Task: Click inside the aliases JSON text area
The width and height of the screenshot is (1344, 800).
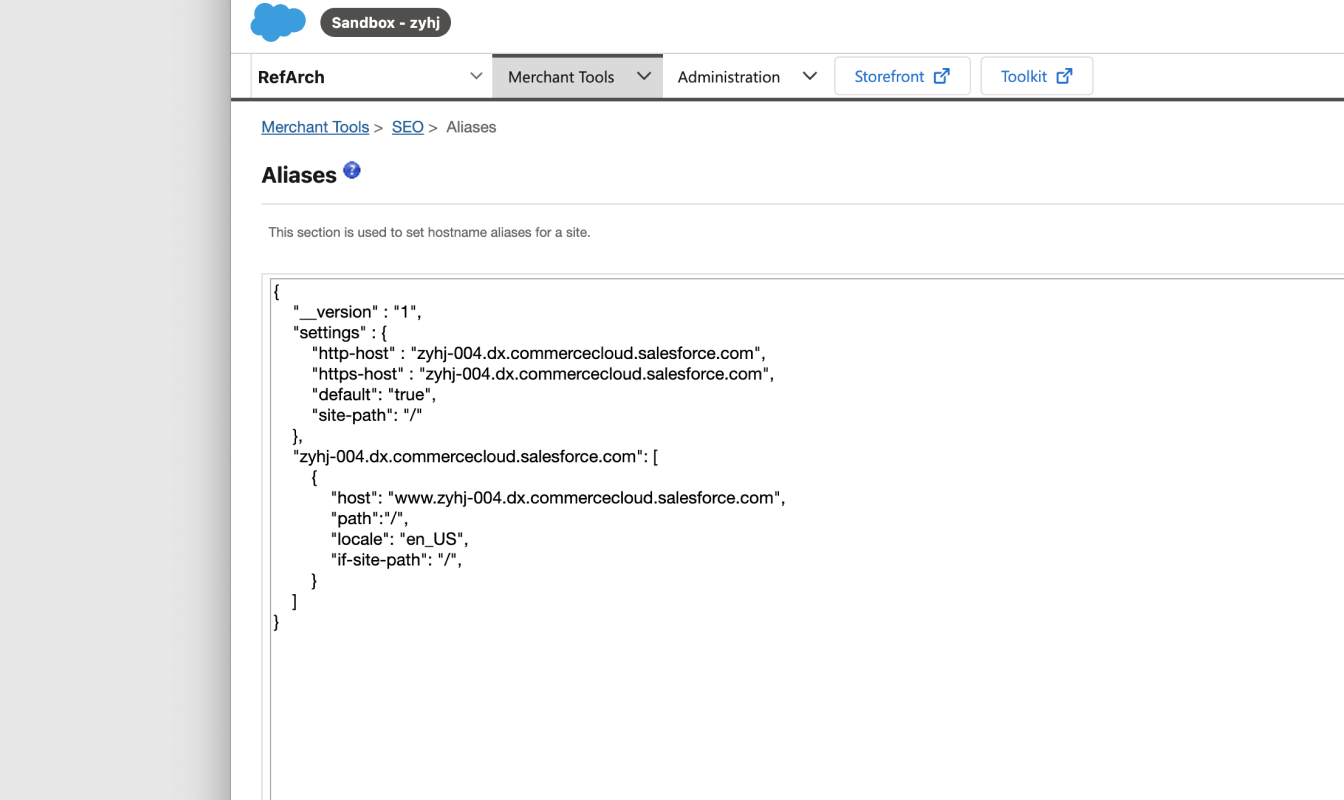Action: pos(807,539)
